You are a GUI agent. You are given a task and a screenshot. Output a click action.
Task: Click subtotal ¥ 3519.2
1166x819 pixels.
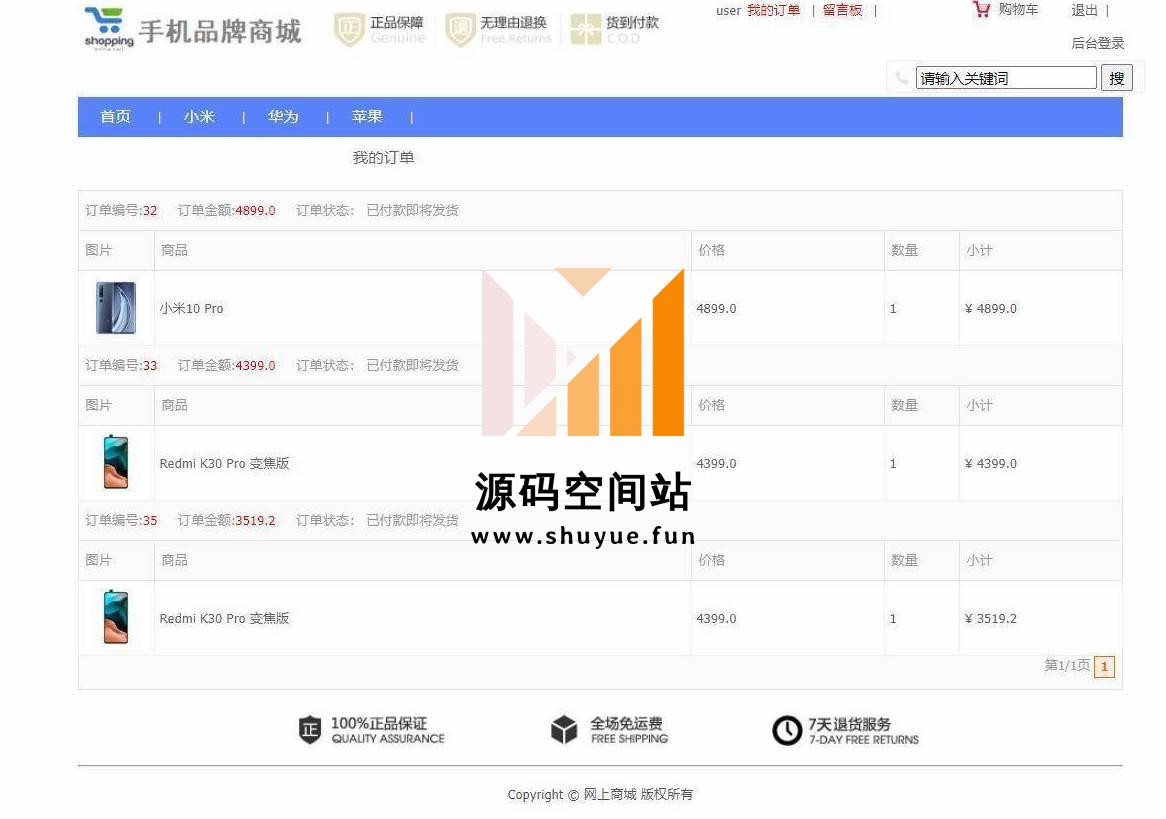[x=991, y=618]
